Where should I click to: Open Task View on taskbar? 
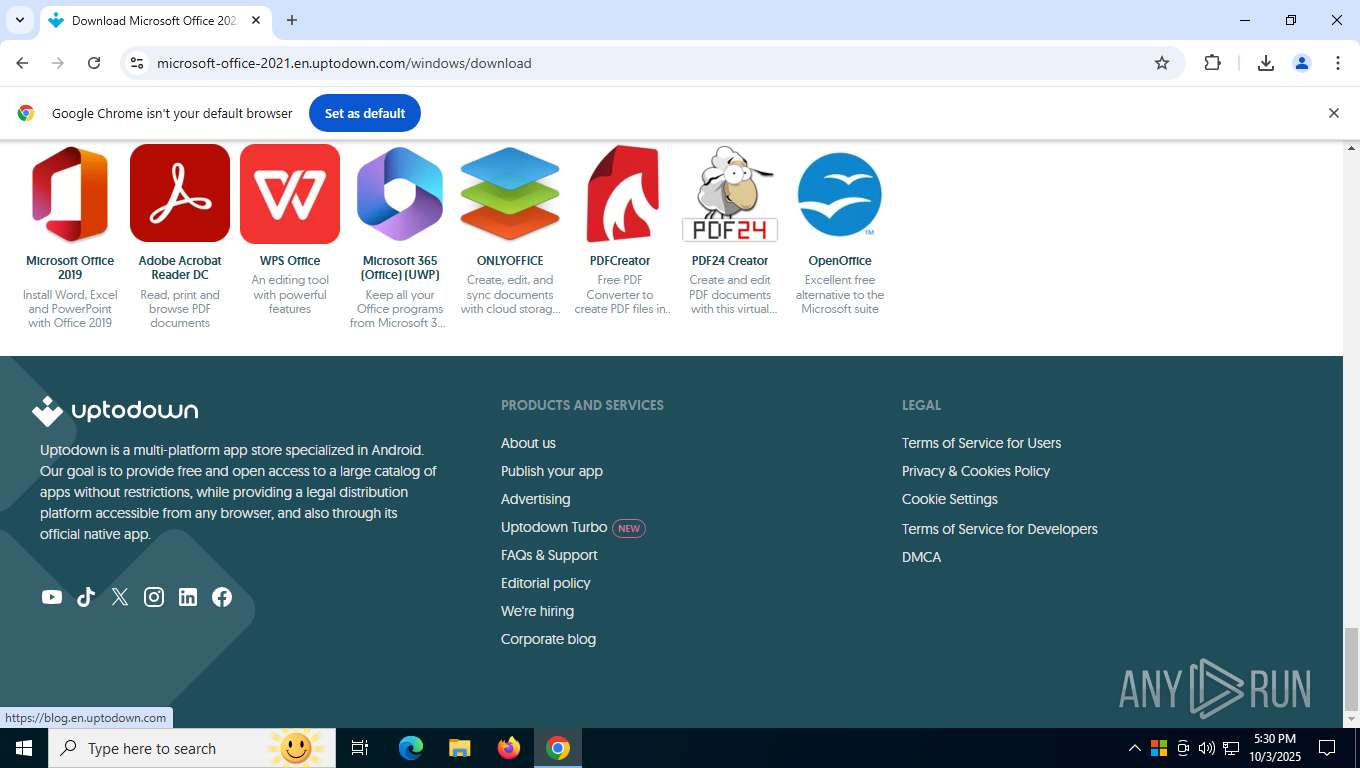[x=360, y=748]
